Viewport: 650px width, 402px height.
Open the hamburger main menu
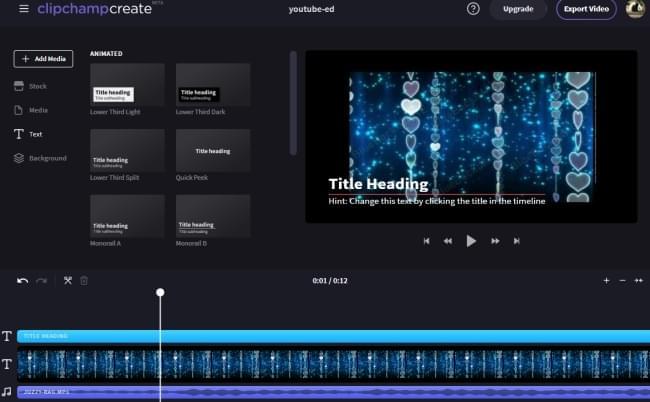pos(24,9)
